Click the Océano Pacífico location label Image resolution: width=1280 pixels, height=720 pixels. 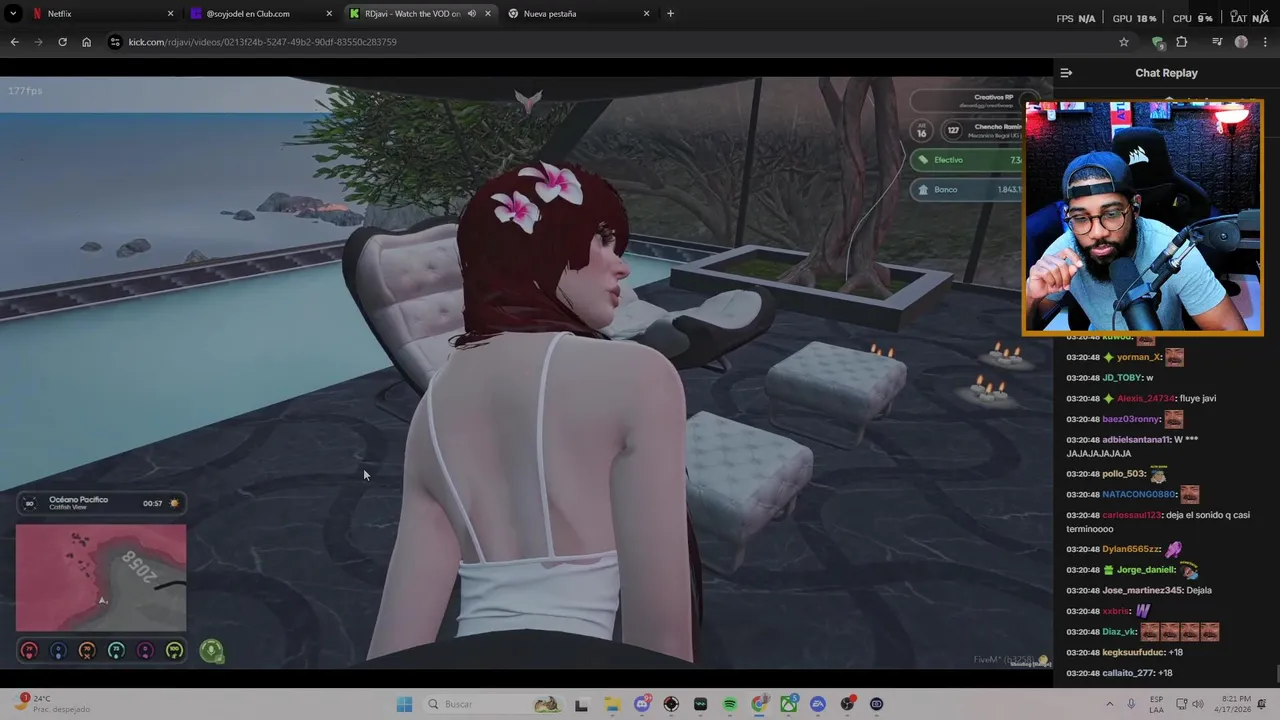tap(78, 500)
